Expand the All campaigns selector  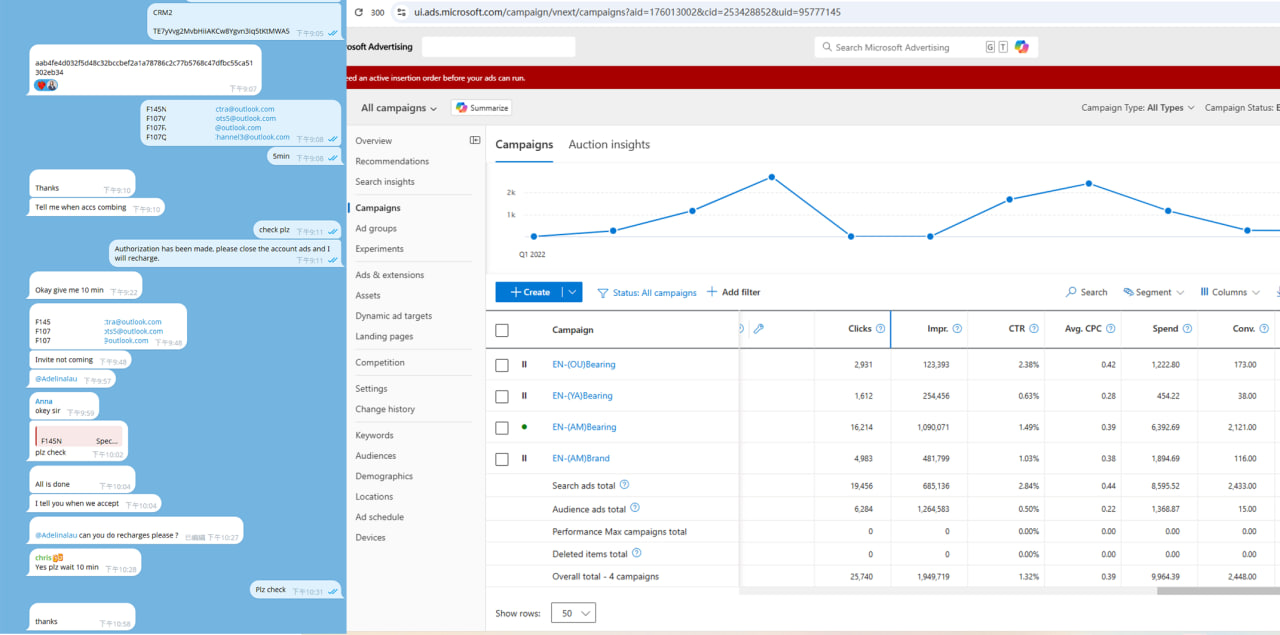pos(399,108)
